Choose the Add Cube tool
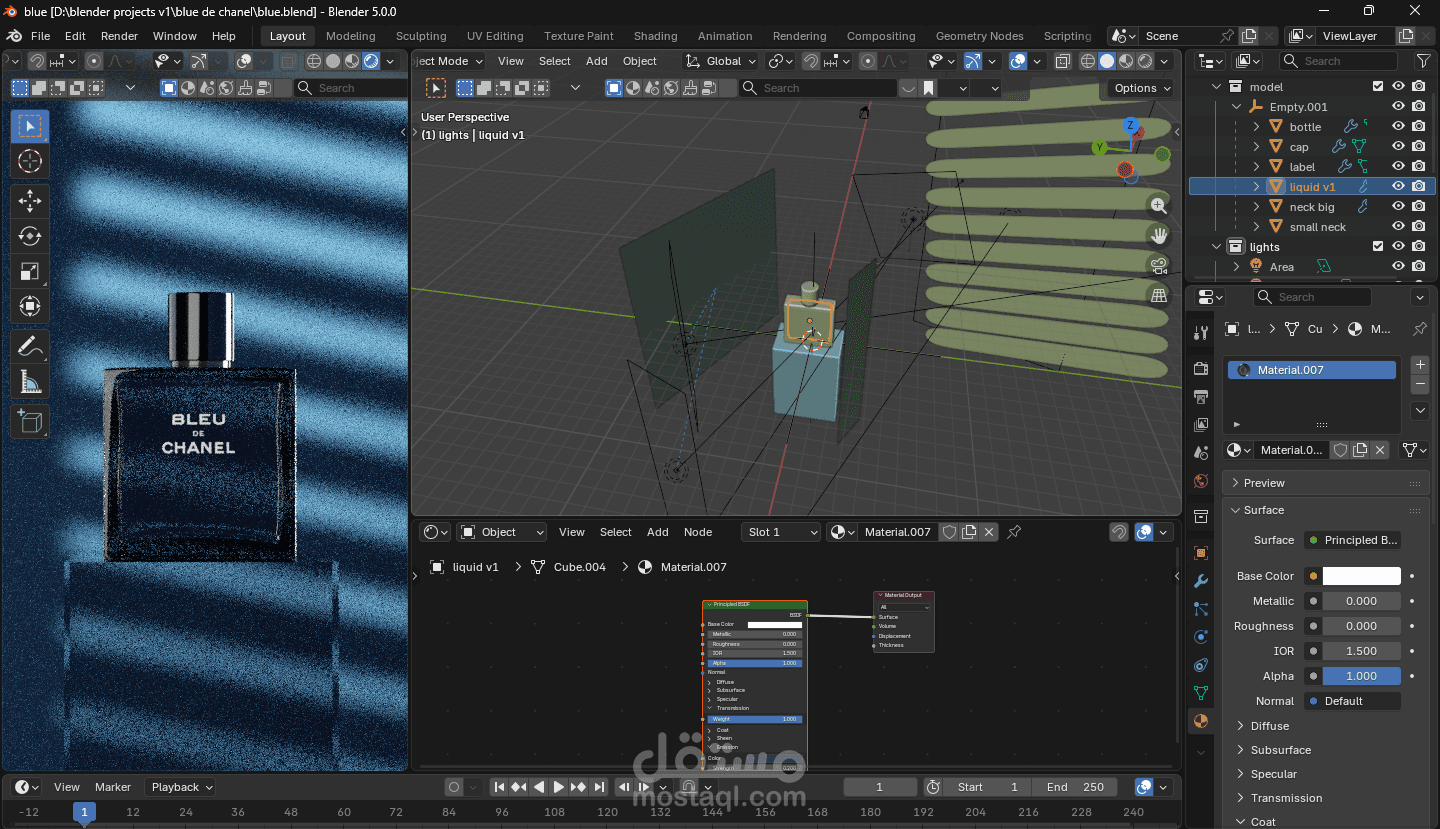1440x829 pixels. pos(30,421)
